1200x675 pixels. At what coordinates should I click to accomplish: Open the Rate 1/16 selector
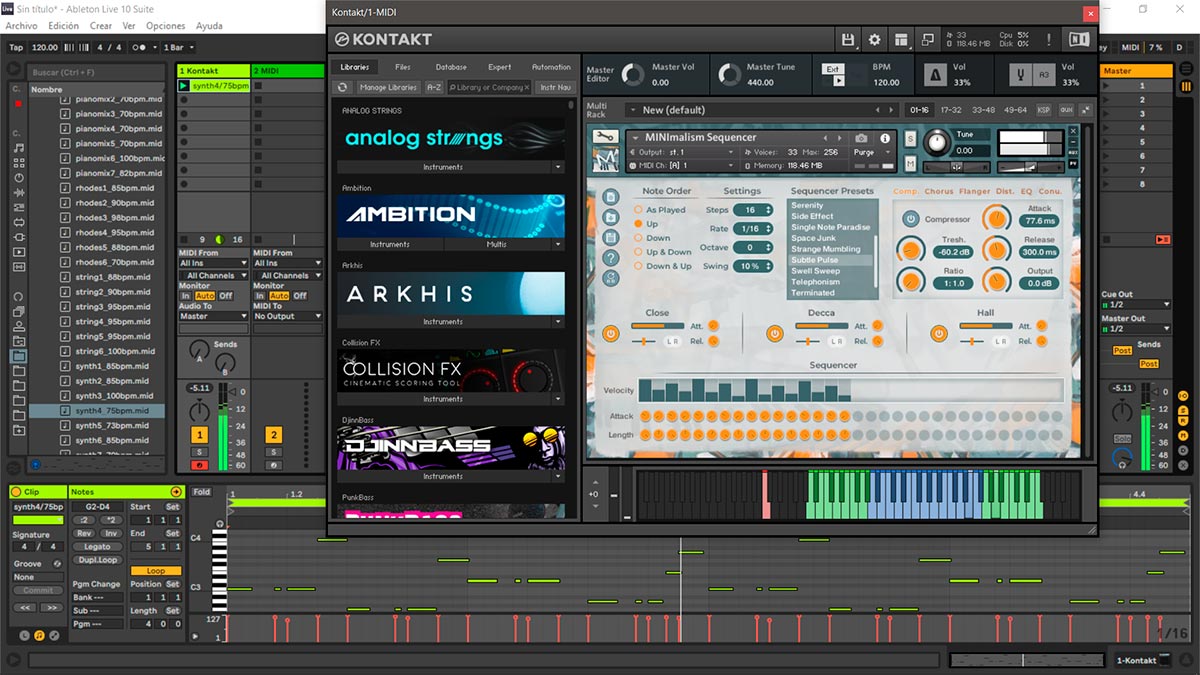[753, 229]
